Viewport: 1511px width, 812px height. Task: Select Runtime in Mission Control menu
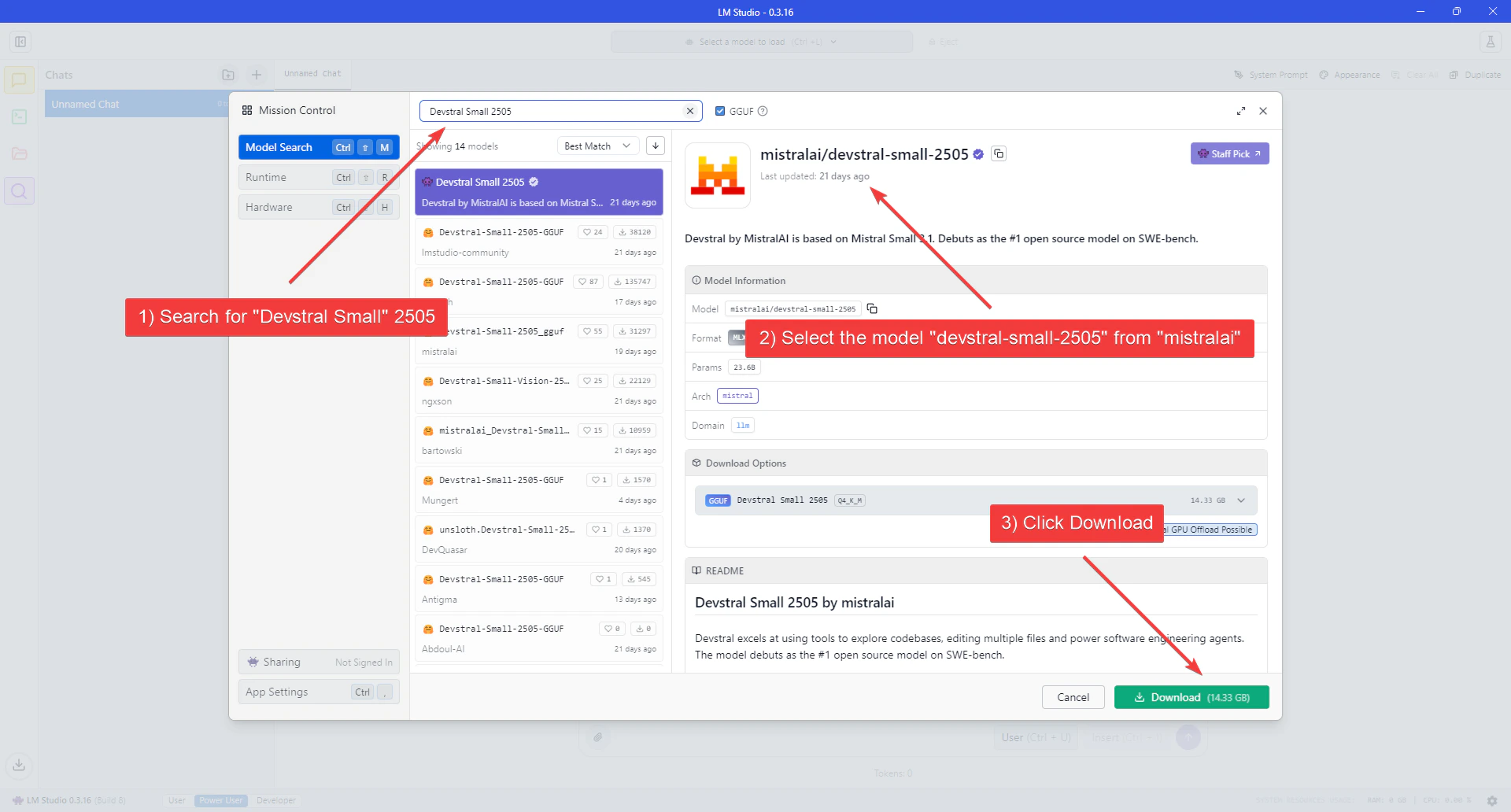(x=319, y=177)
